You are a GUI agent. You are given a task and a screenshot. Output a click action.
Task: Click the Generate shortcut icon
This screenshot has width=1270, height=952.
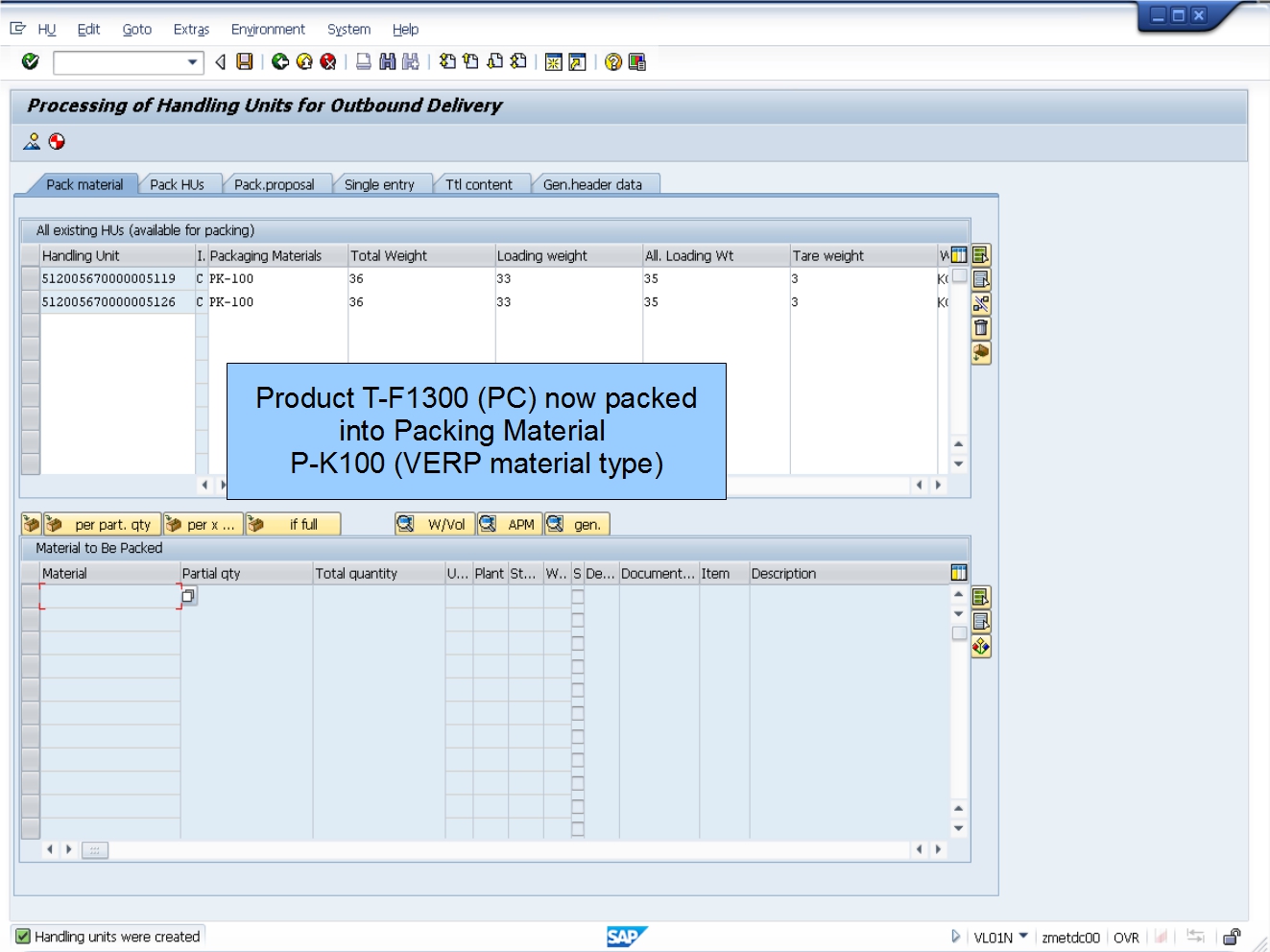pos(577,62)
